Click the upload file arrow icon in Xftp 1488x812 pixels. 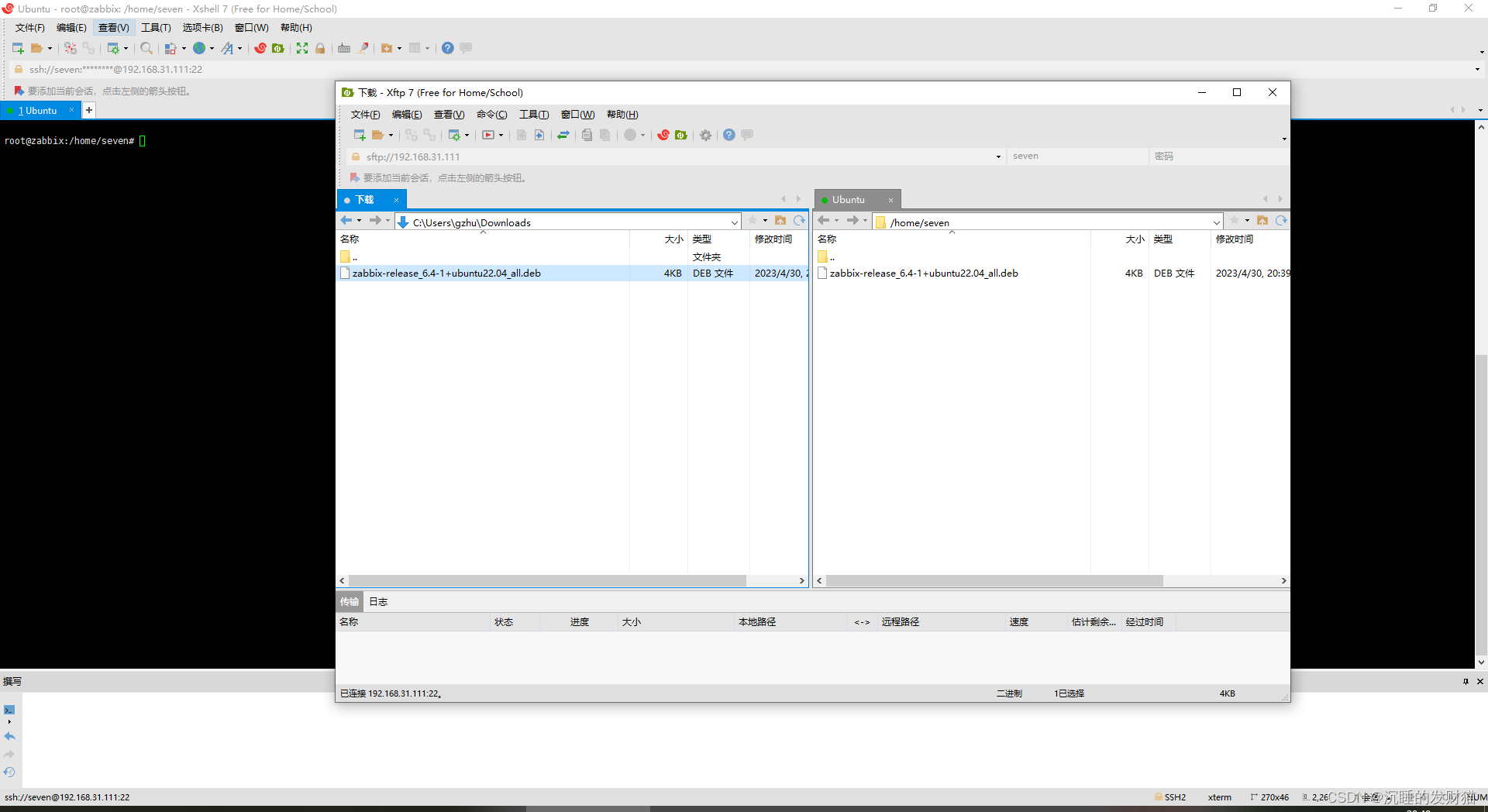(x=539, y=135)
